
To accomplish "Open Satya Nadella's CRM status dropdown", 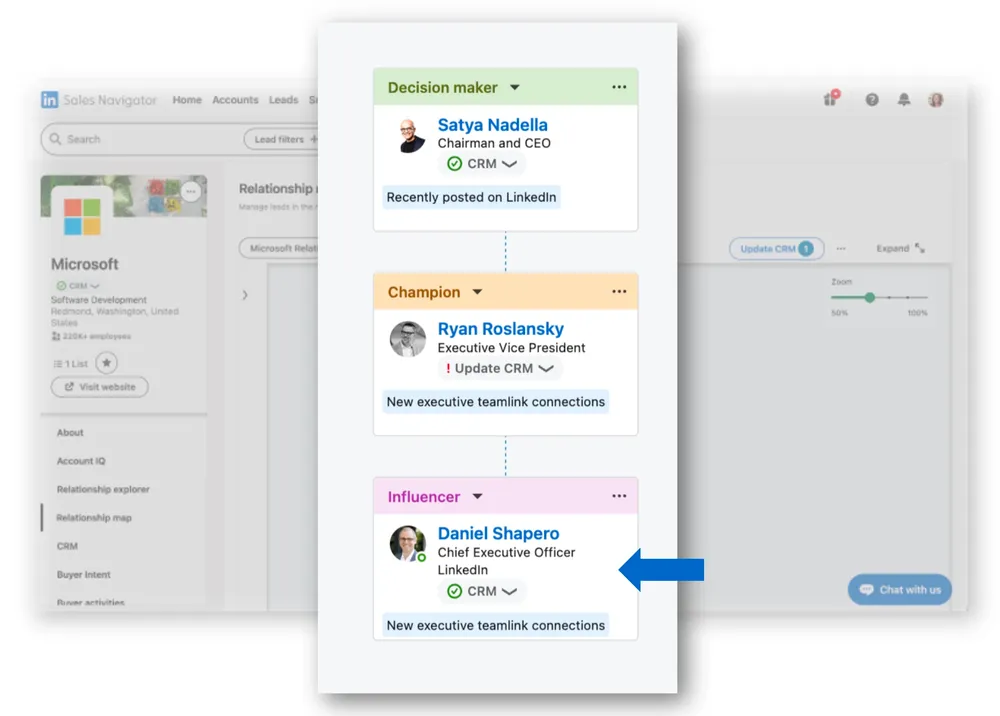I will [x=482, y=164].
